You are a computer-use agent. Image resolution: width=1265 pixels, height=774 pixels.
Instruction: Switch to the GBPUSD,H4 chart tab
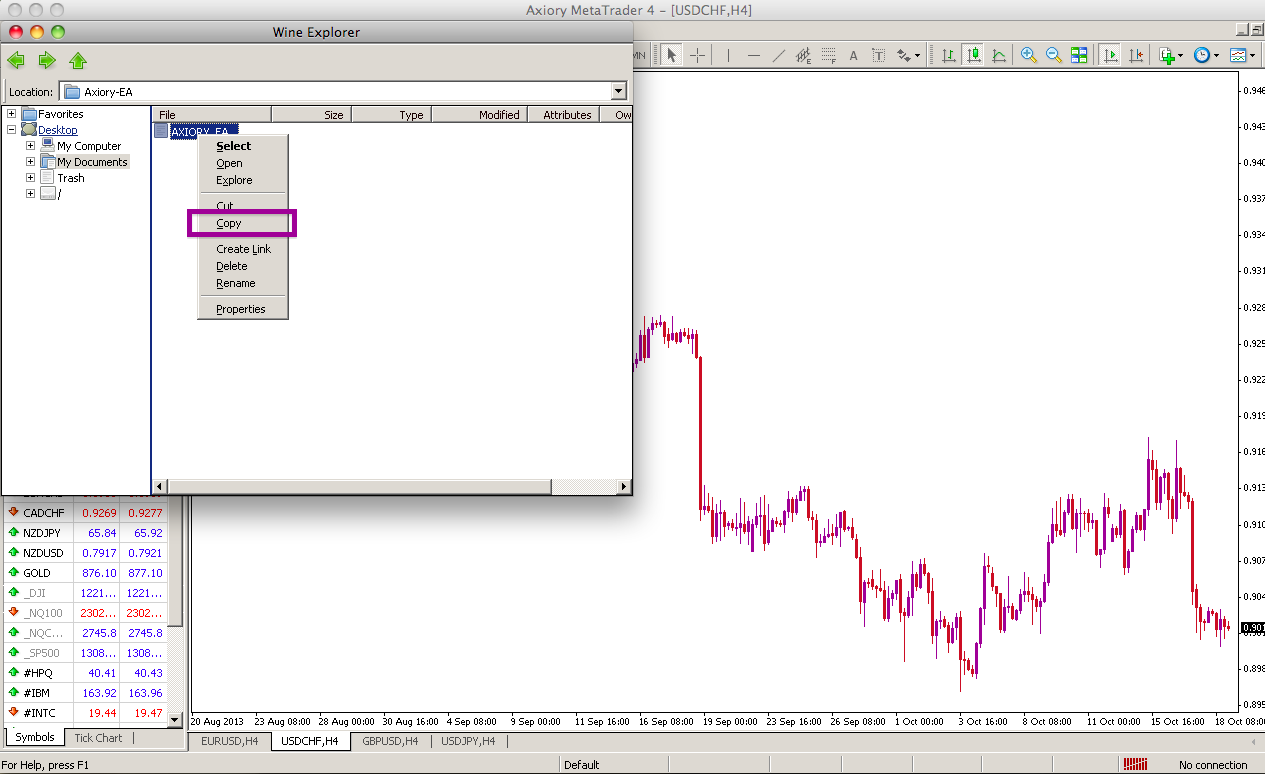390,741
